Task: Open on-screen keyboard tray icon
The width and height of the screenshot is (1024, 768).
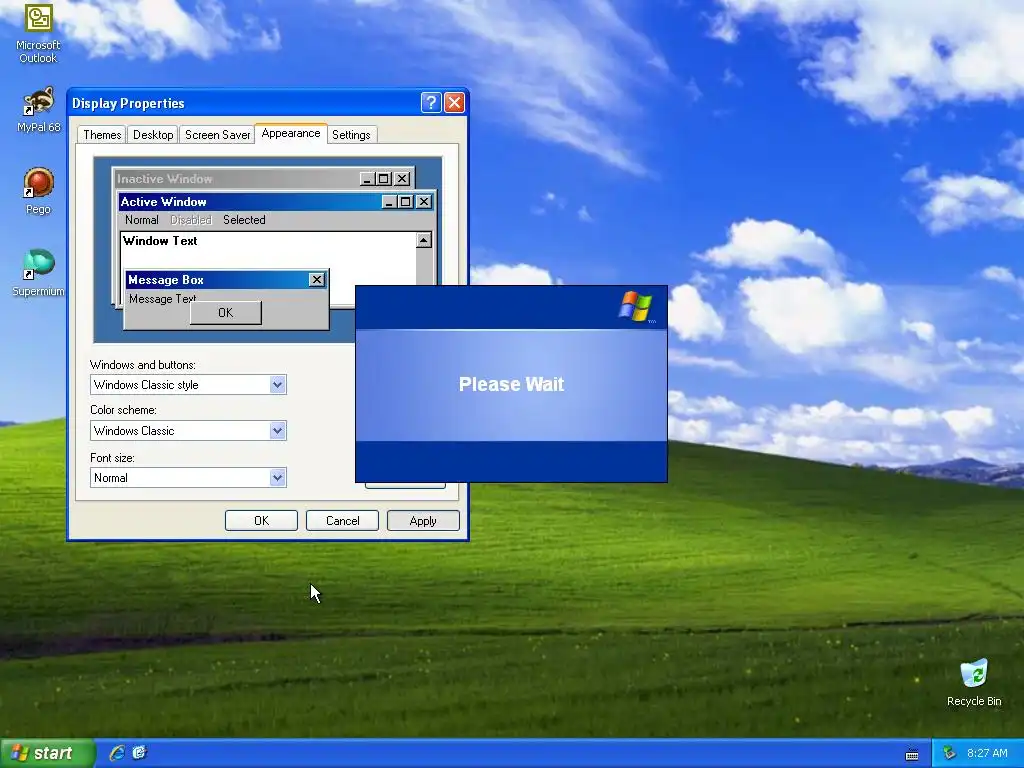Action: 912,754
